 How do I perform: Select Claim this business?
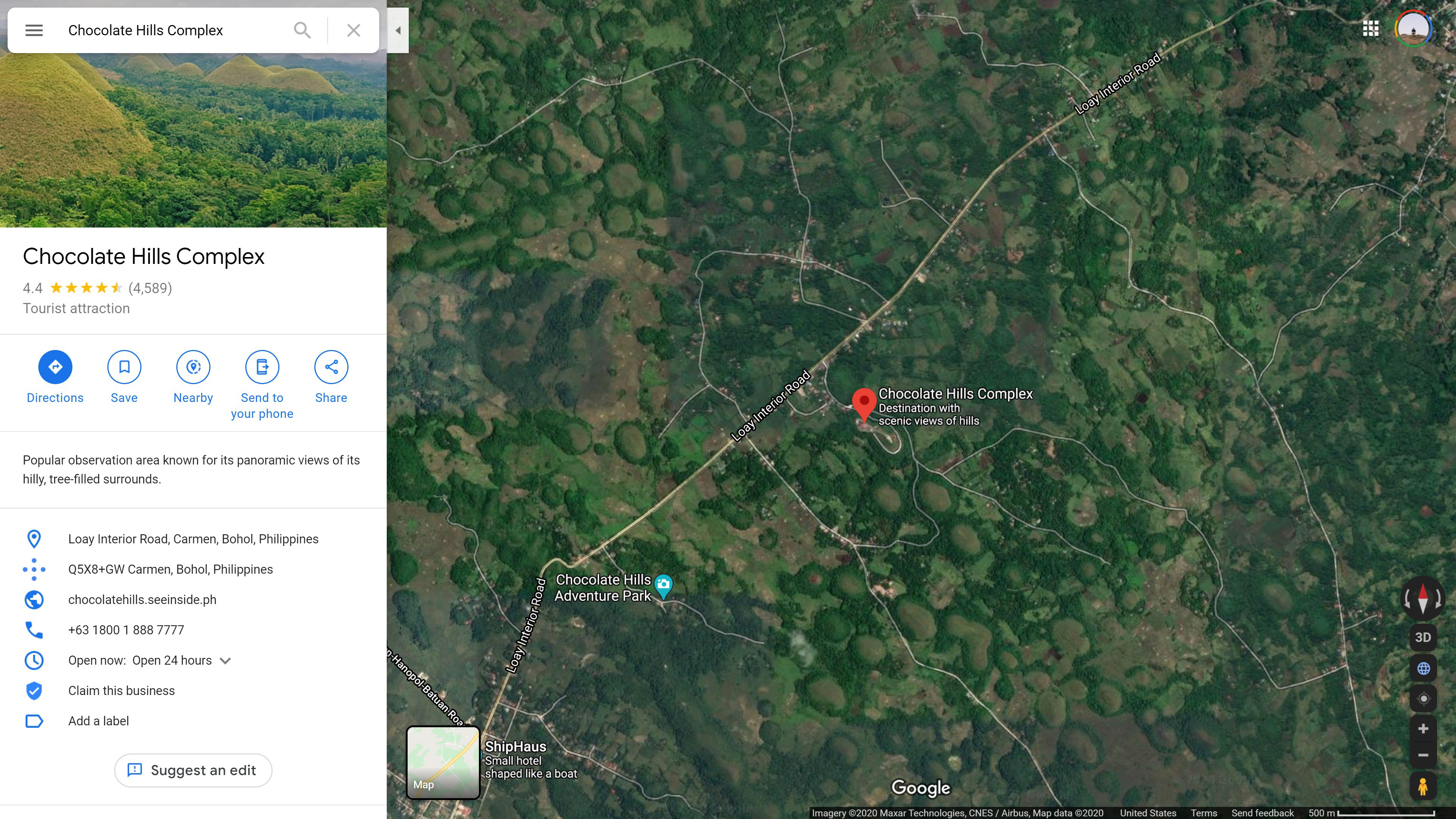[121, 691]
